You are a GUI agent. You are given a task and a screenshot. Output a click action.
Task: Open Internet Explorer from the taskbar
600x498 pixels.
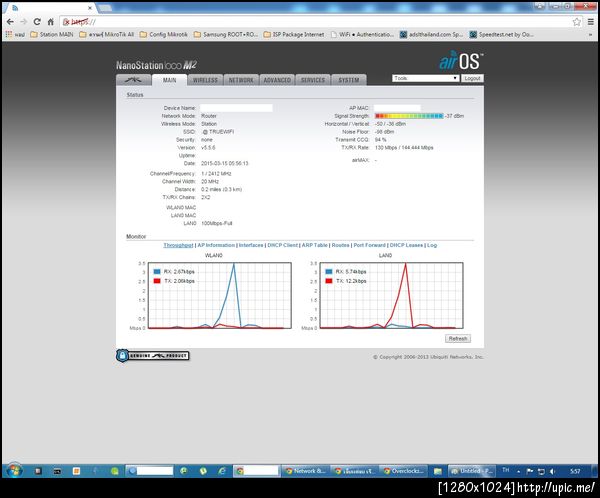pos(222,471)
